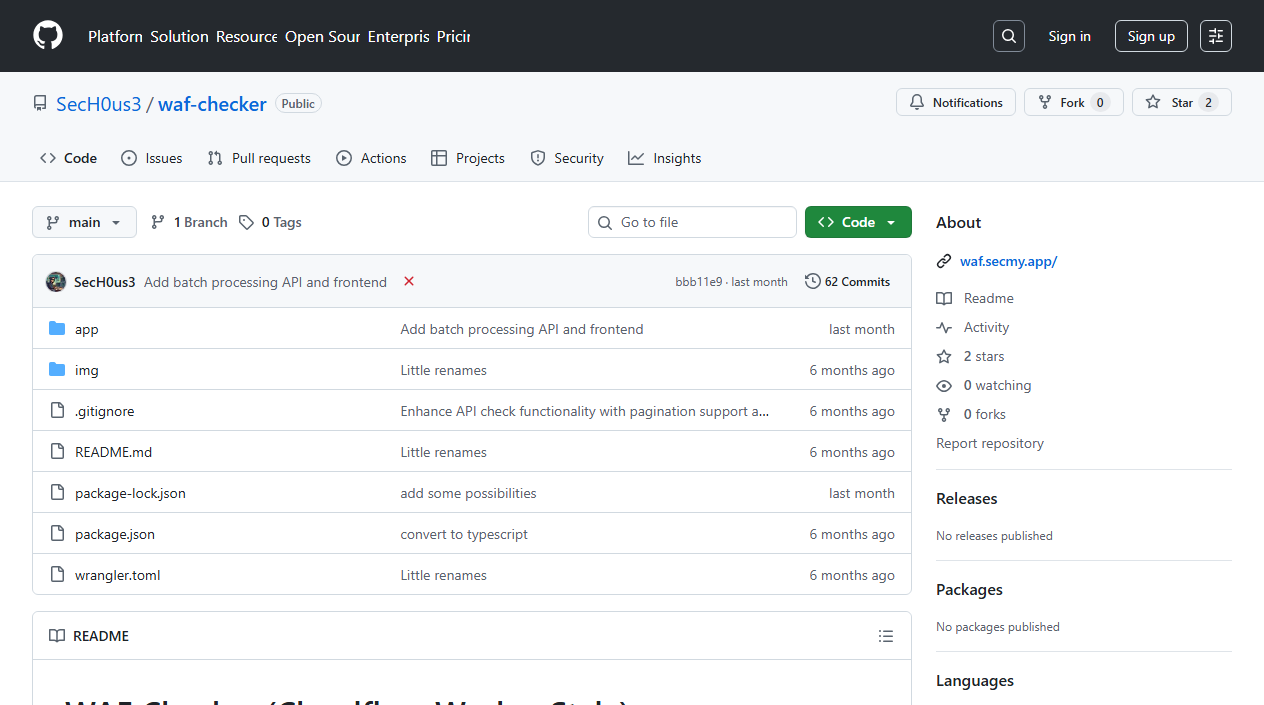Open the README tab heading
The image size is (1264, 705).
tap(89, 636)
